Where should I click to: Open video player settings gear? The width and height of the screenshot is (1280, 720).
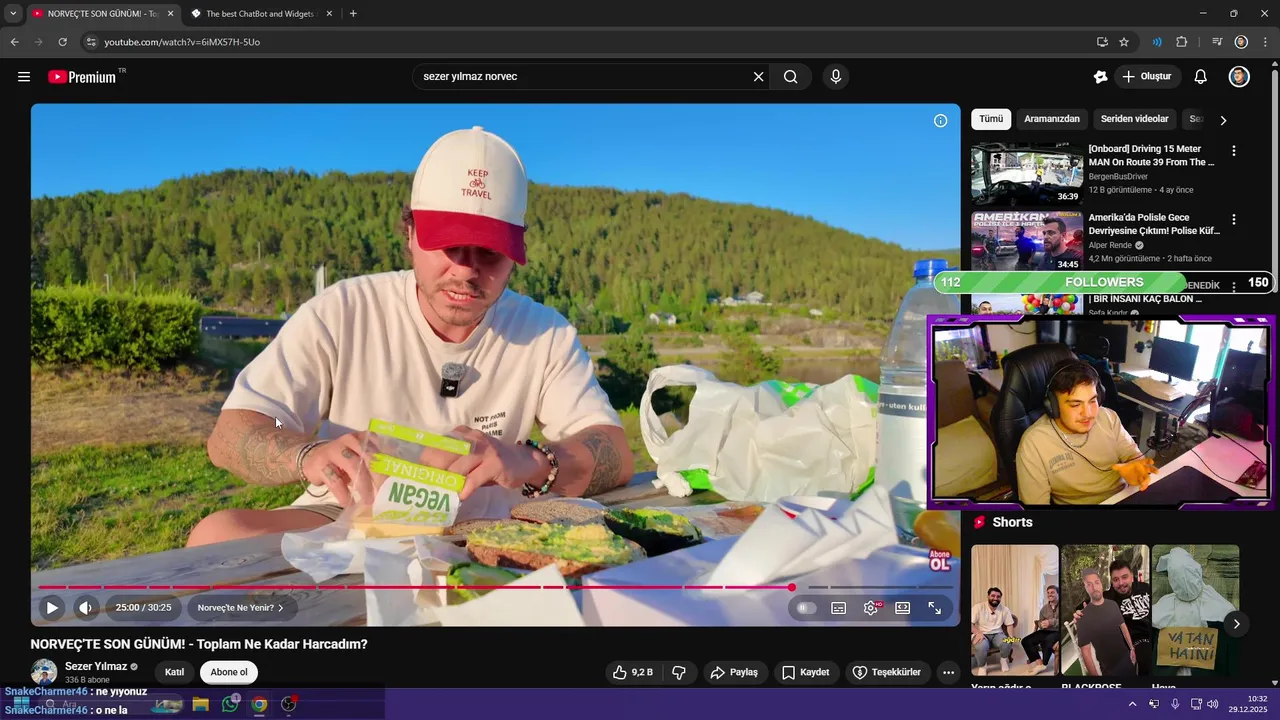871,607
